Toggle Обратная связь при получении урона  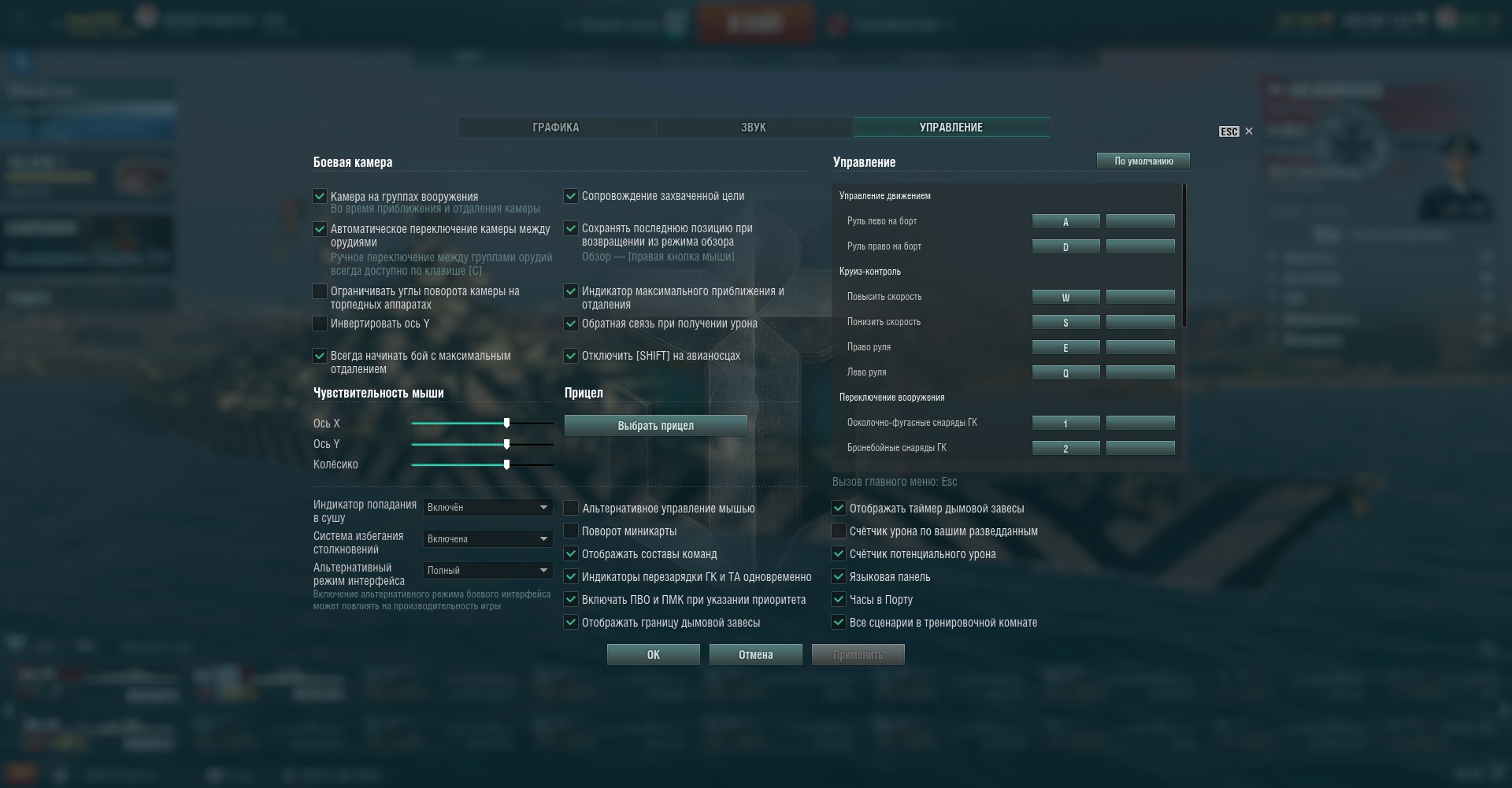tap(571, 324)
